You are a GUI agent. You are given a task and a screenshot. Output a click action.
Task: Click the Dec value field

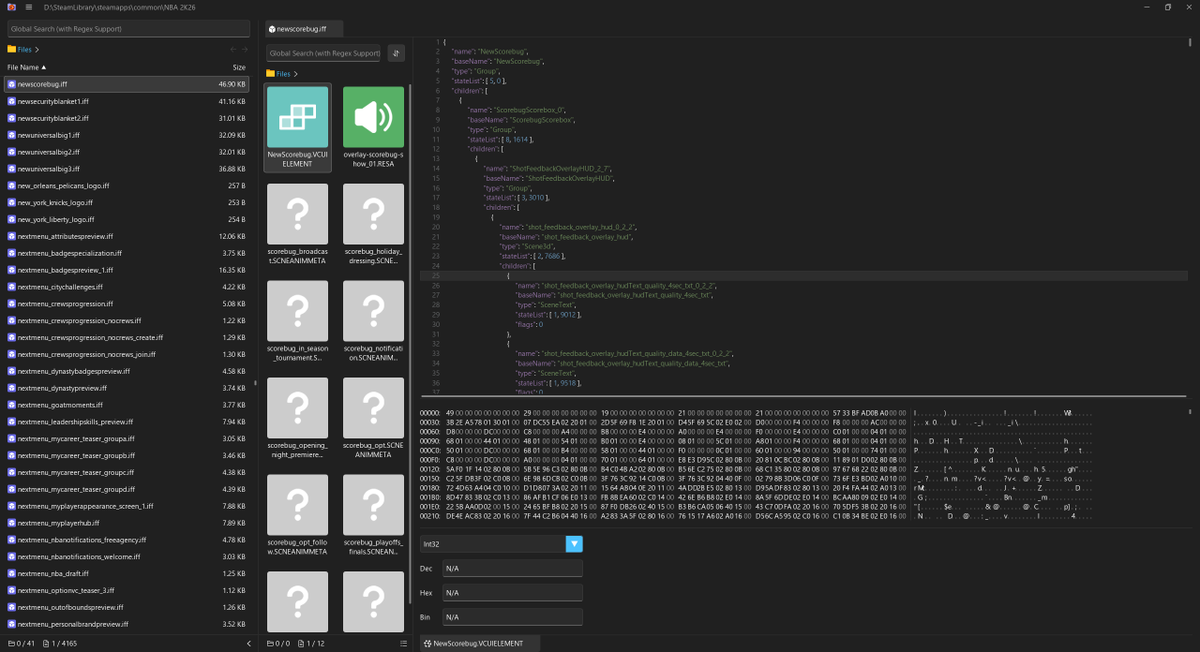[x=512, y=568]
